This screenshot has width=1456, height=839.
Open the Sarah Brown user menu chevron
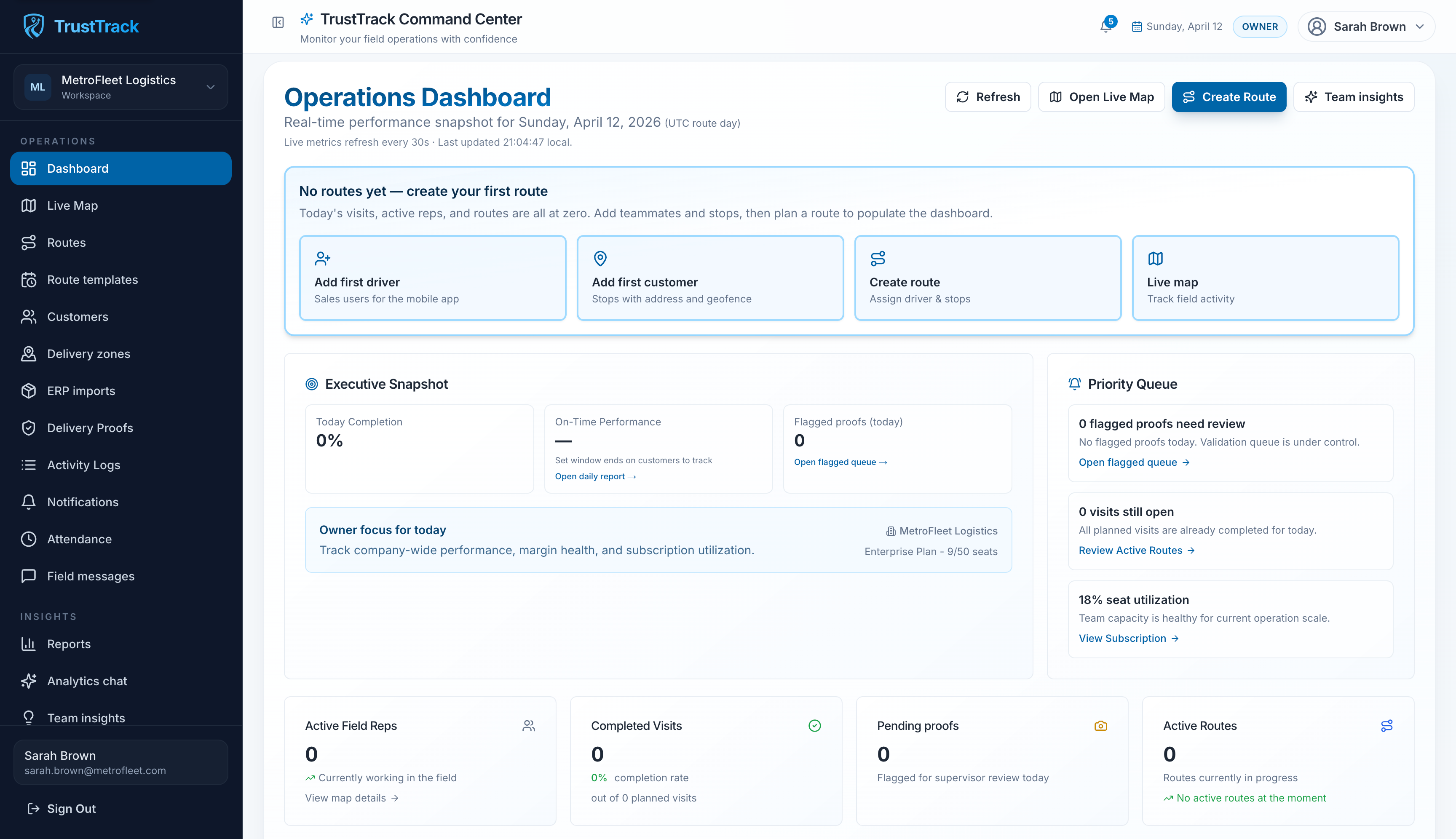point(1420,27)
